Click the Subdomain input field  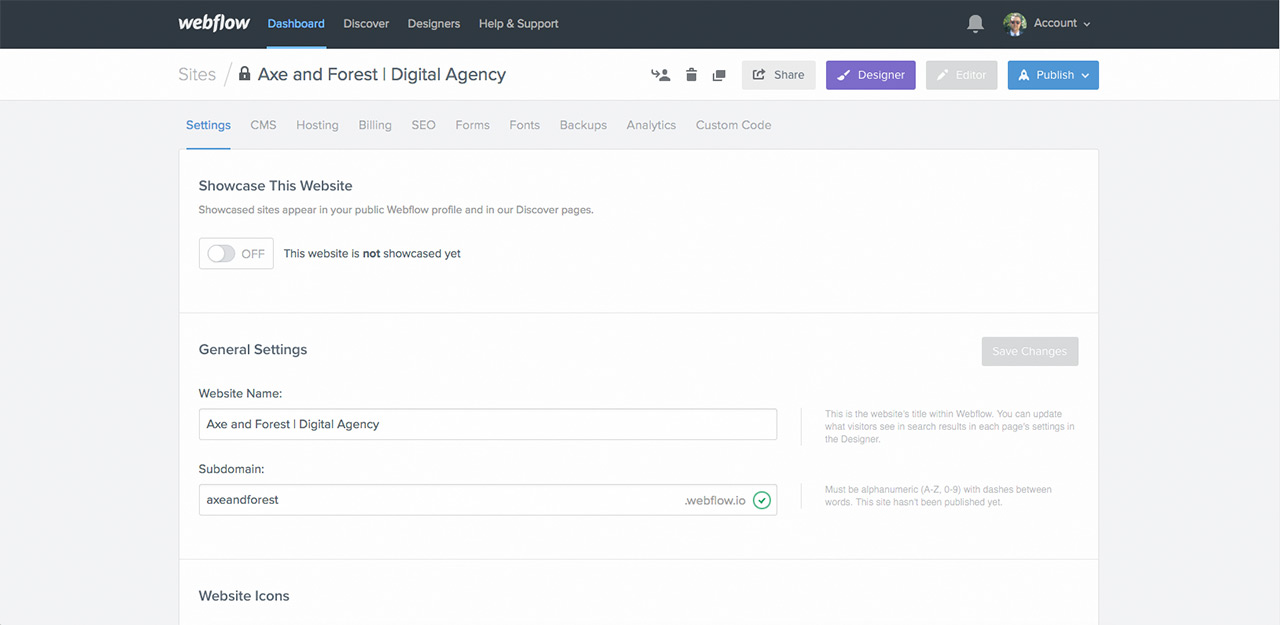coord(488,500)
